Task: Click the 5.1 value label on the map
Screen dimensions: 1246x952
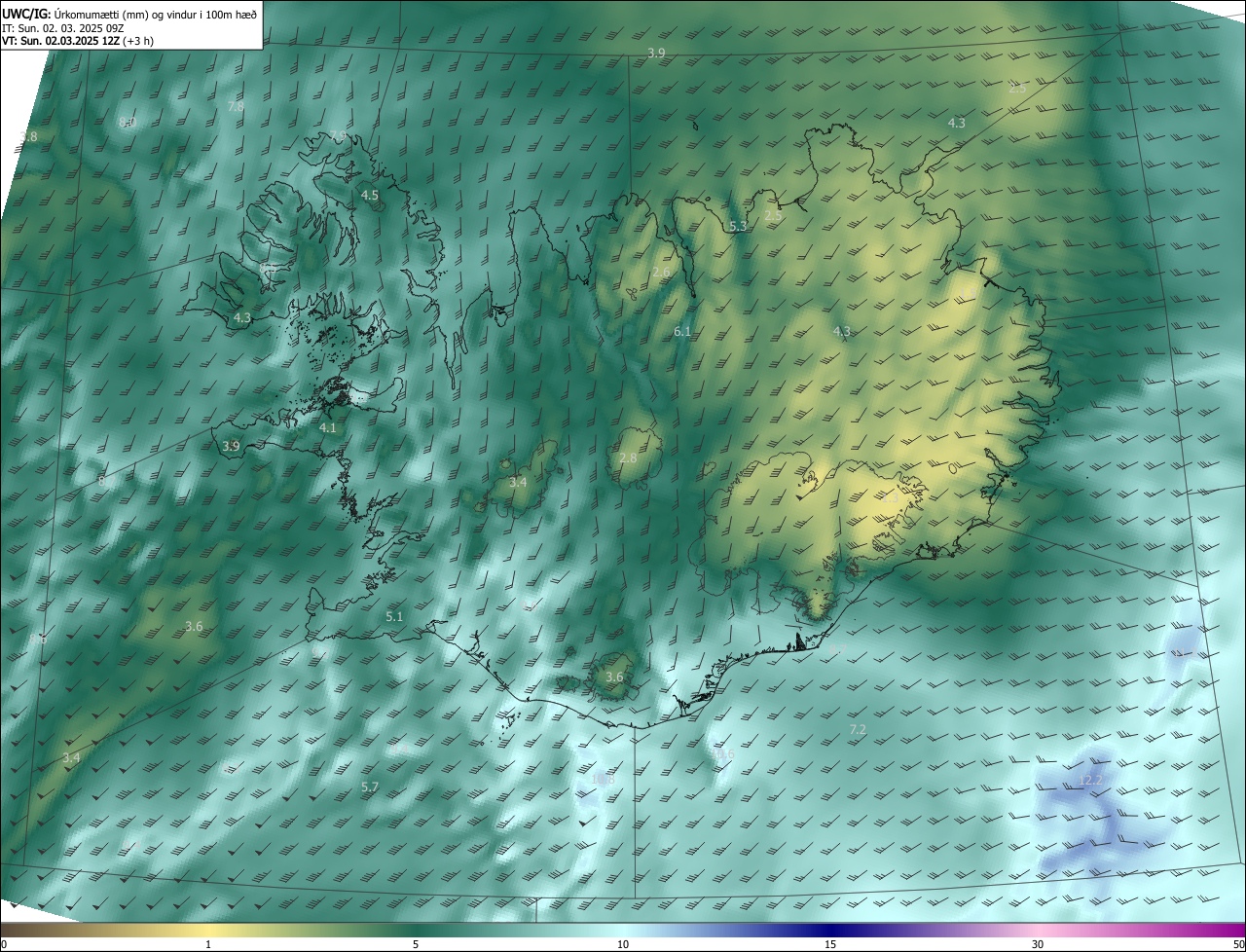Action: tap(394, 617)
